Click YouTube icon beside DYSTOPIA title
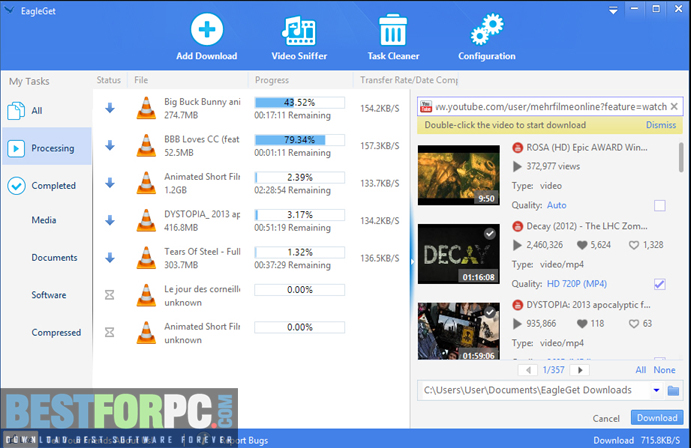Viewport: 691px width, 448px height. (x=517, y=305)
